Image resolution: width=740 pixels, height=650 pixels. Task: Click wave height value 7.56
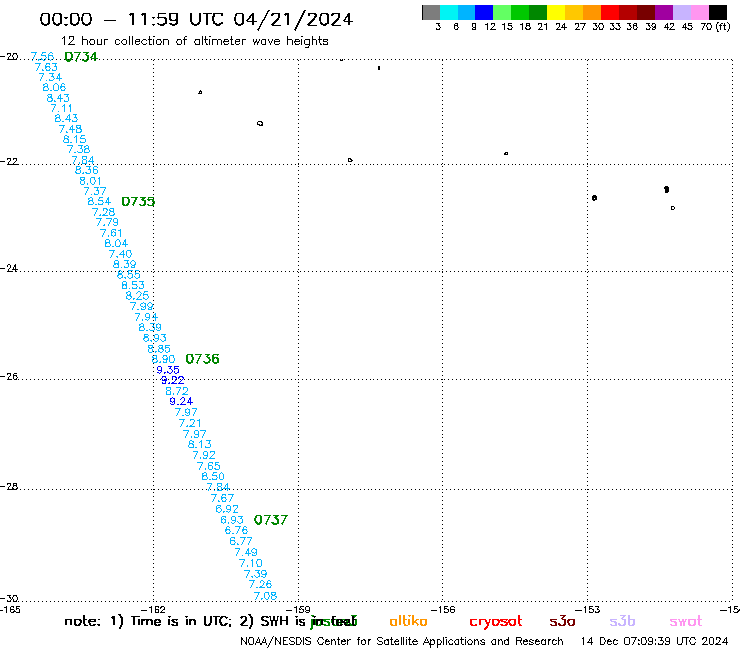[x=42, y=57]
